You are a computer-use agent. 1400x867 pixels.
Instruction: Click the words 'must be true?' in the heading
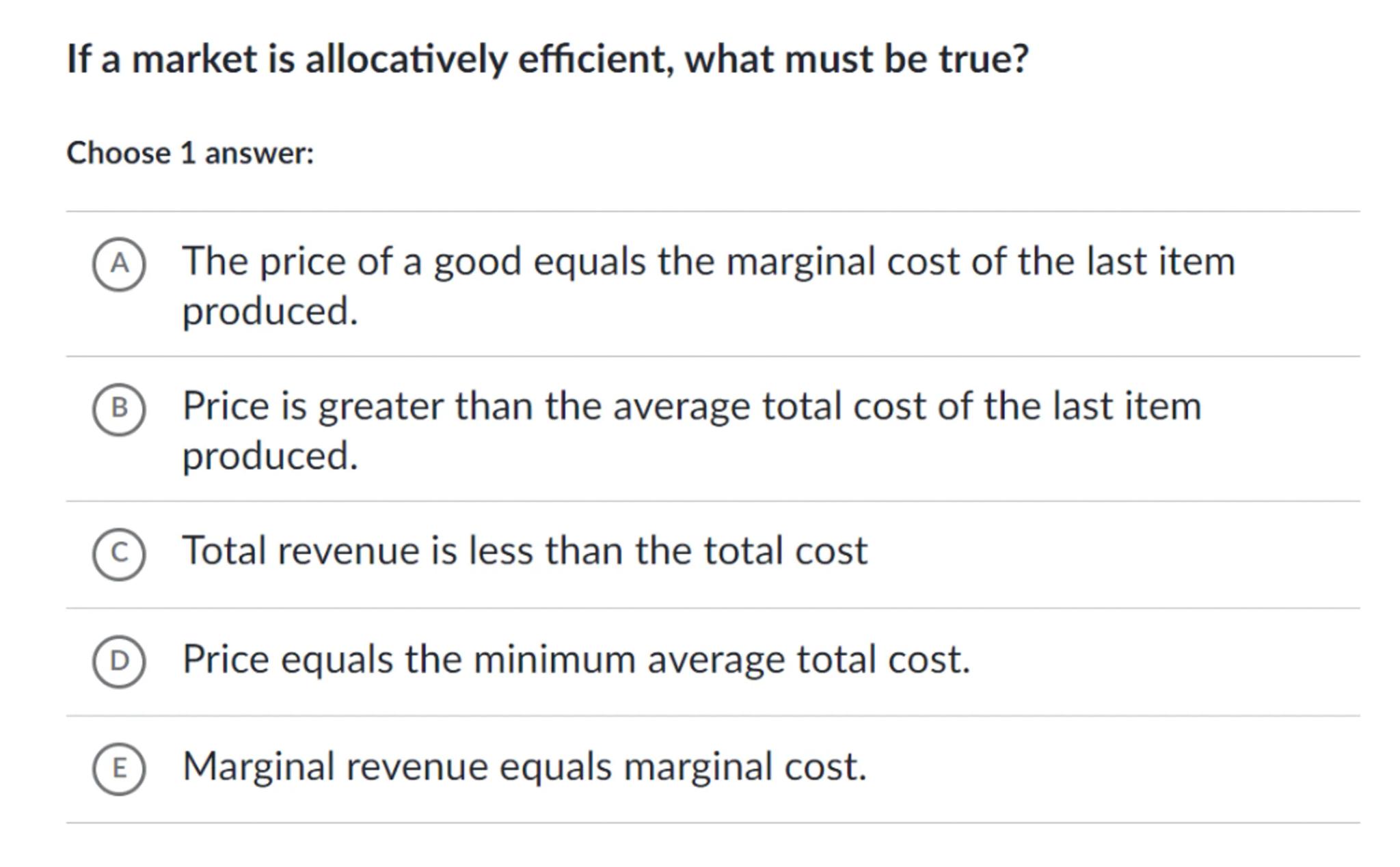[x=906, y=59]
